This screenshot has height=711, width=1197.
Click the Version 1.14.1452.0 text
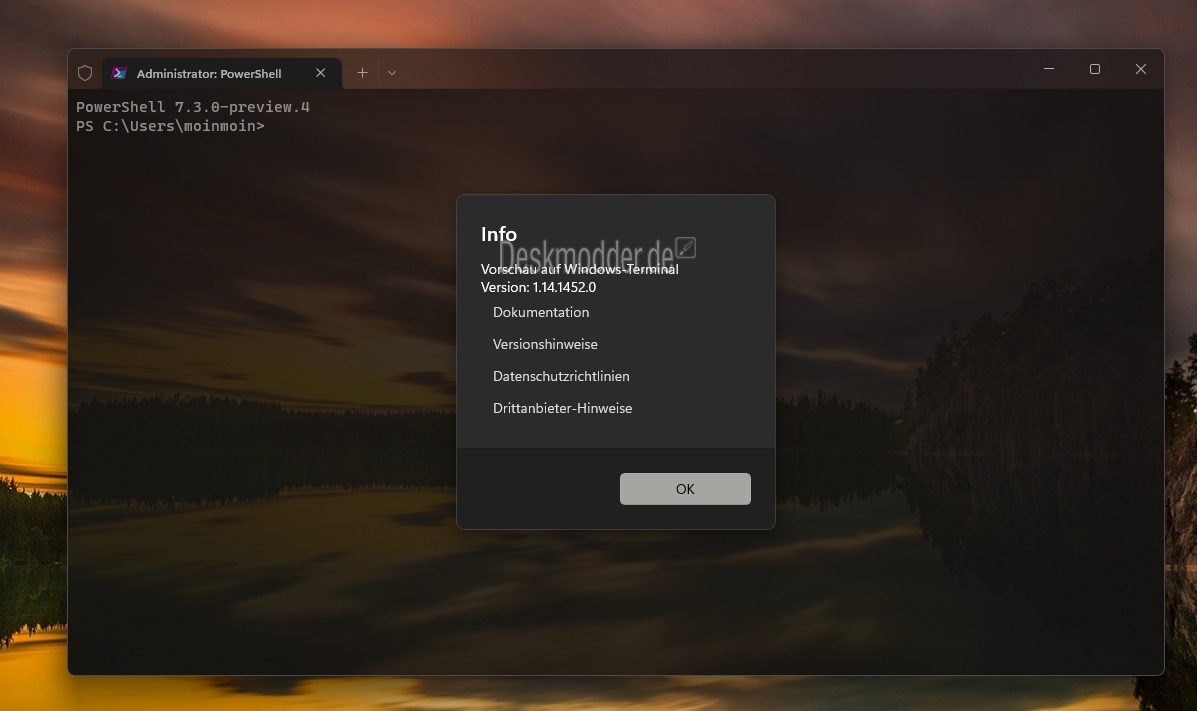click(x=538, y=287)
